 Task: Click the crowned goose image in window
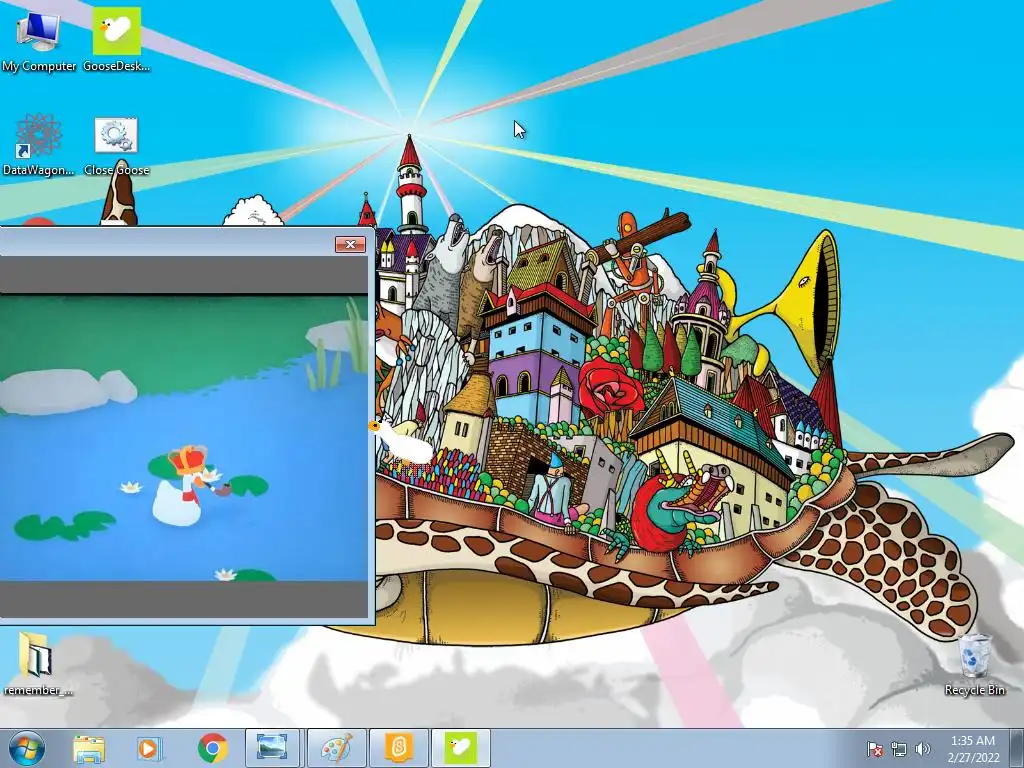click(187, 485)
